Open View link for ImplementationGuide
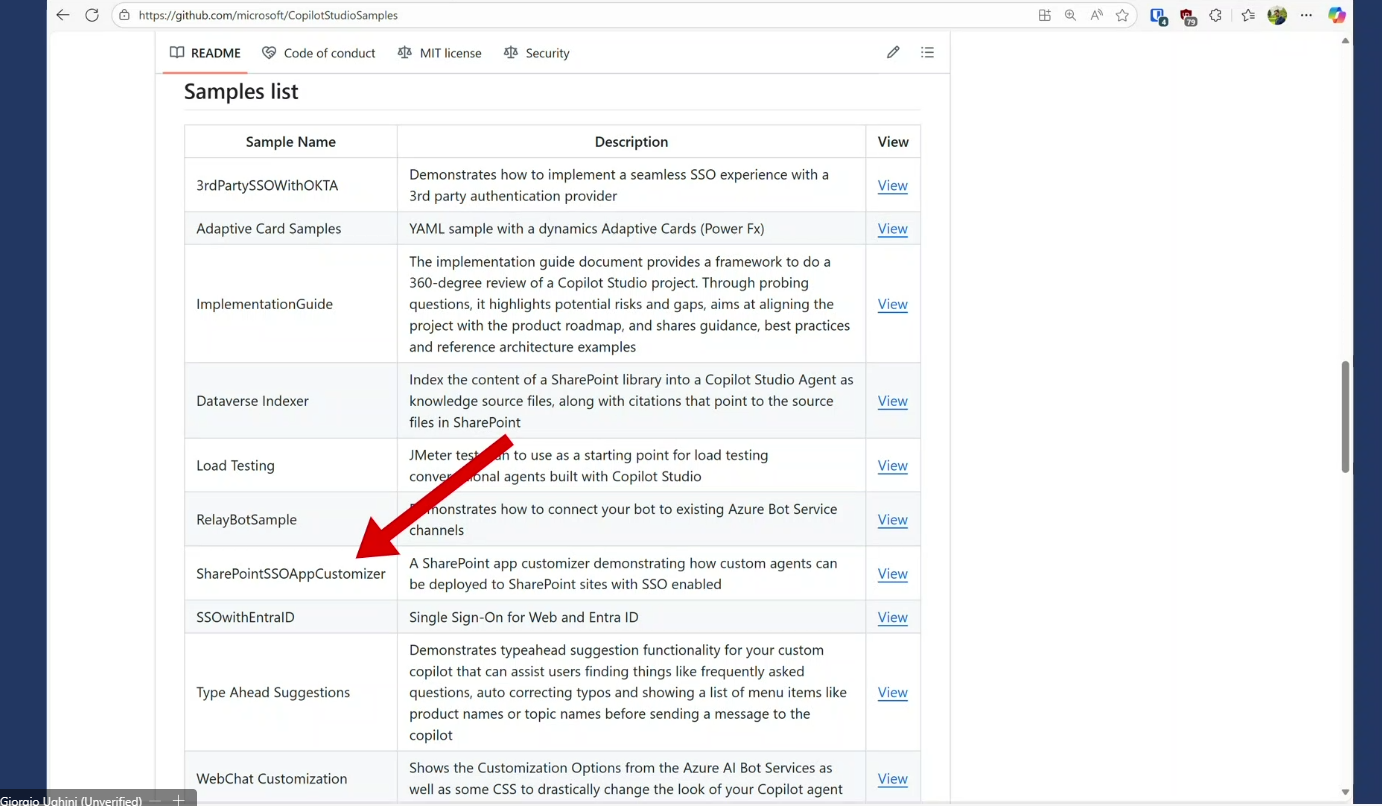The image size is (1382, 806). point(893,304)
